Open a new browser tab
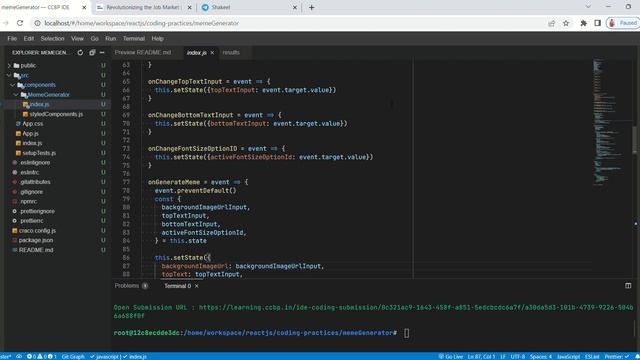640x360 pixels. [x=311, y=7]
